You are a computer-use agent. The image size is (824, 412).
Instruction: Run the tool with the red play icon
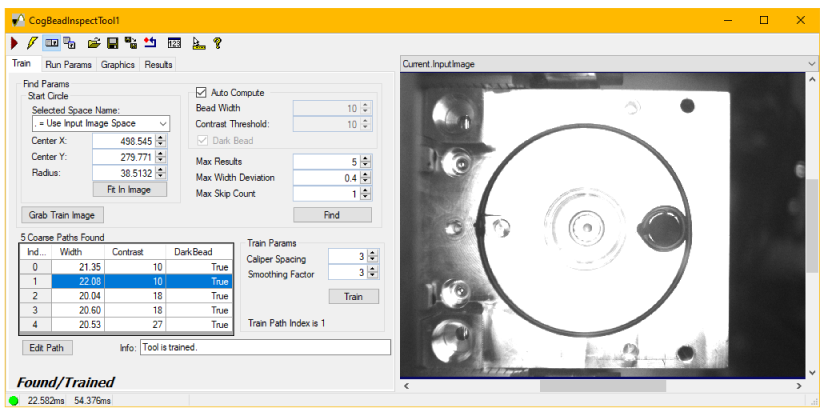(x=15, y=43)
